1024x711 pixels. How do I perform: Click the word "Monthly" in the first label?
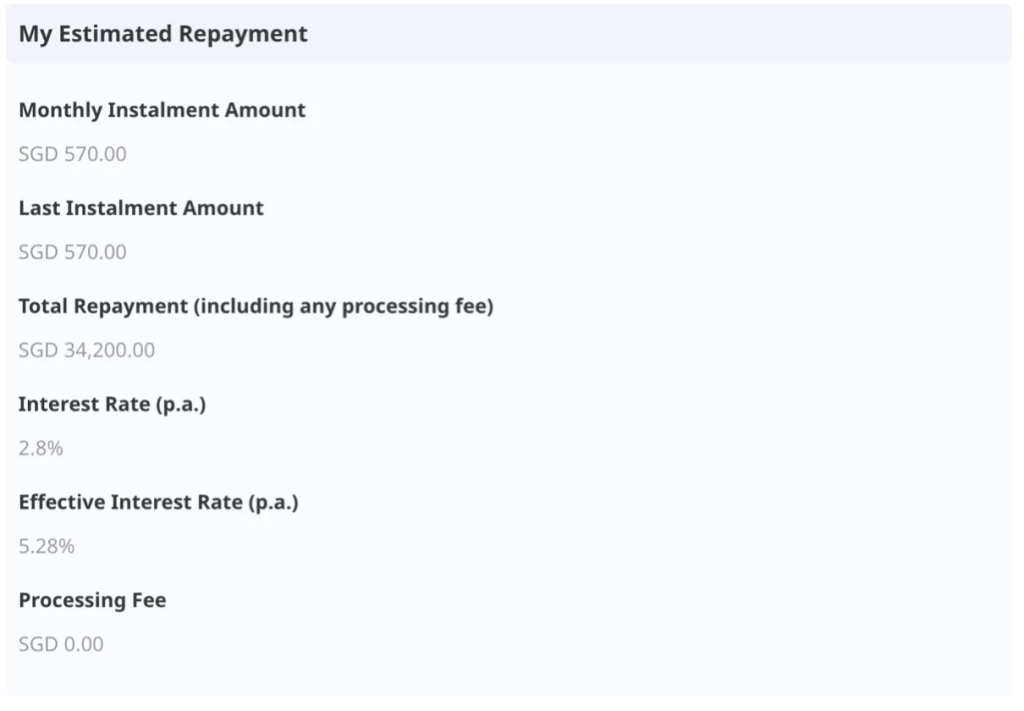tap(60, 110)
